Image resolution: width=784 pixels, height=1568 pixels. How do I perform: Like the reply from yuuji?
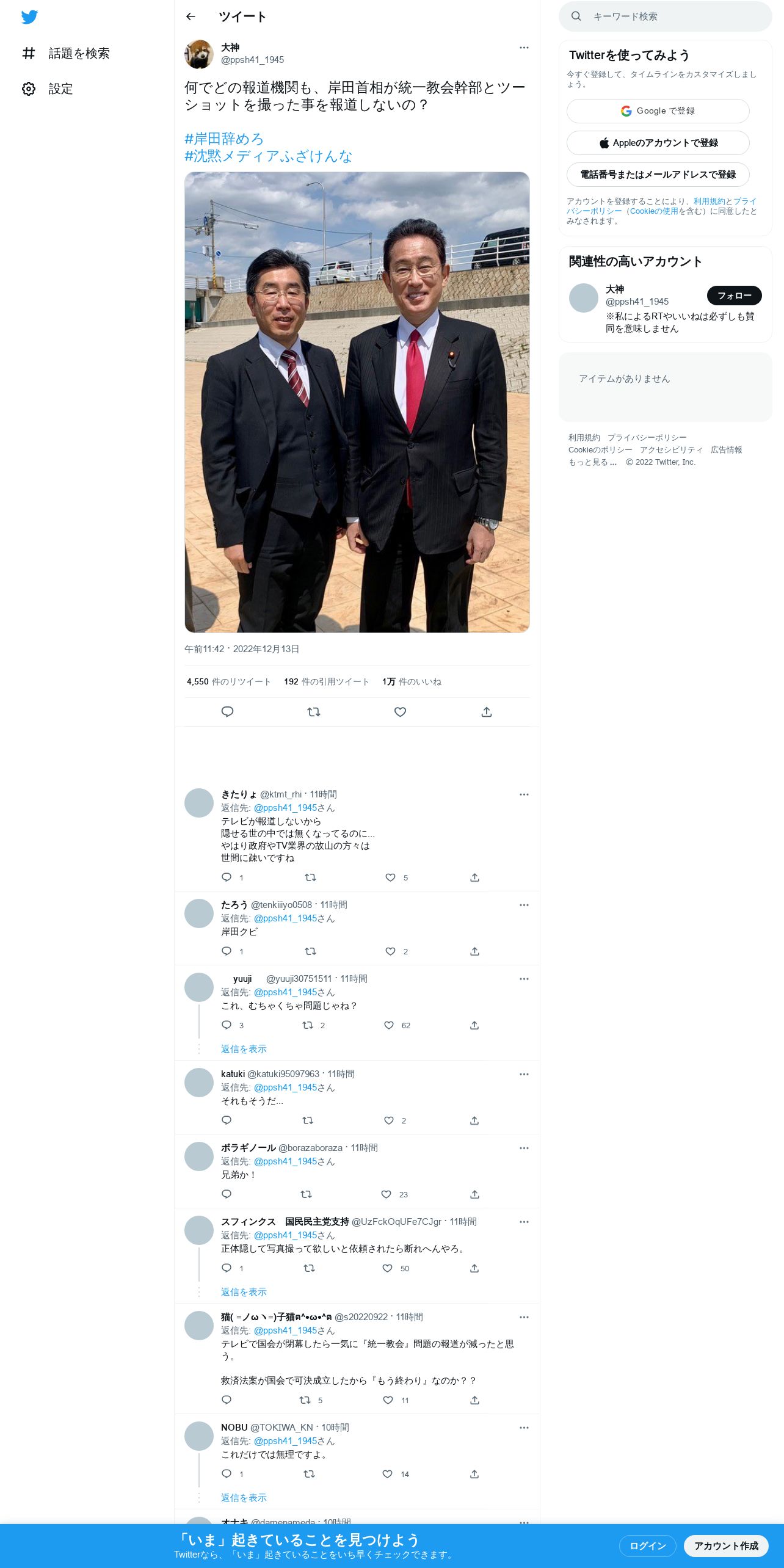[389, 1025]
